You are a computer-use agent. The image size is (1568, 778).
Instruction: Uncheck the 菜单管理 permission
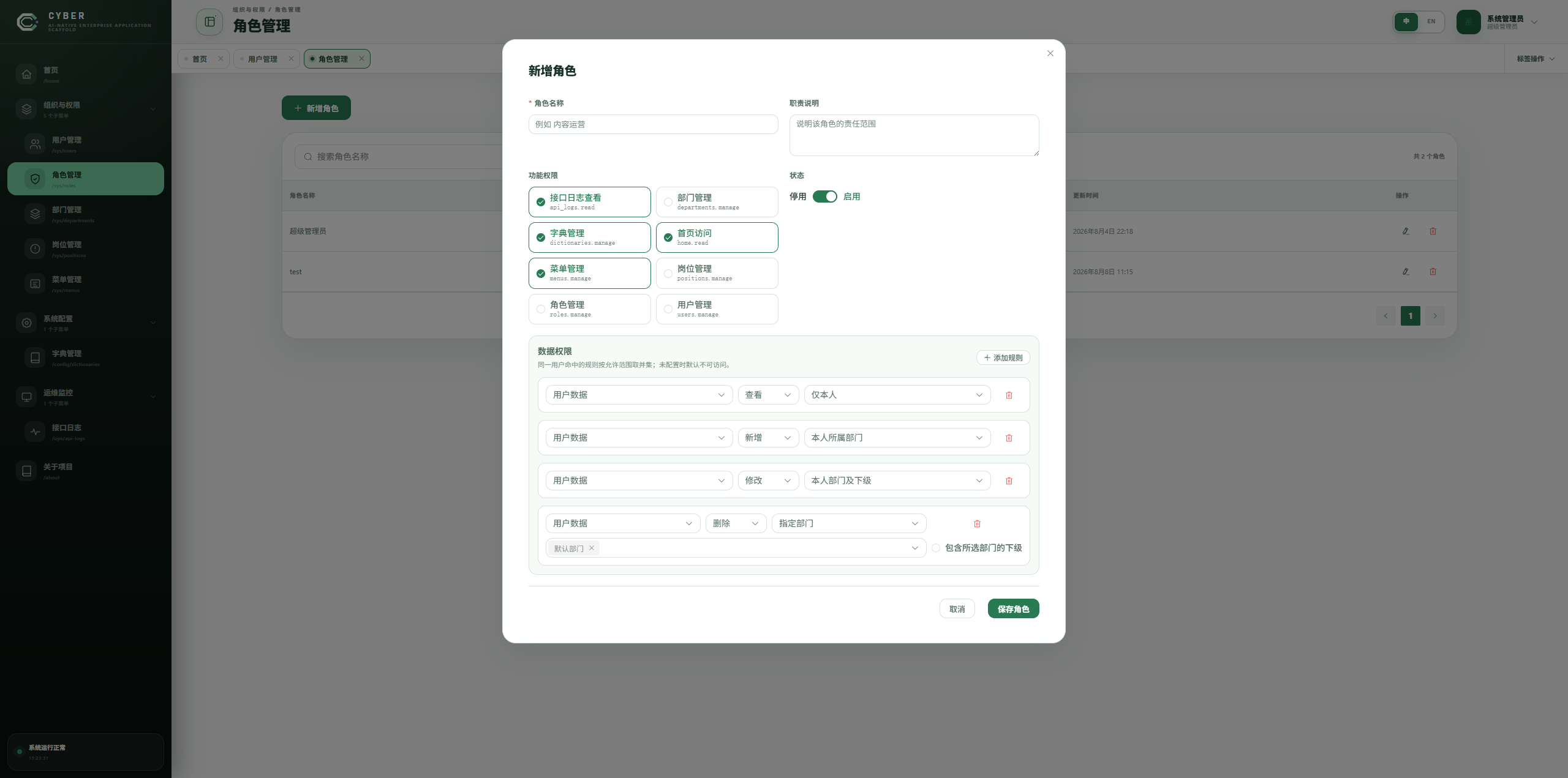pos(589,273)
